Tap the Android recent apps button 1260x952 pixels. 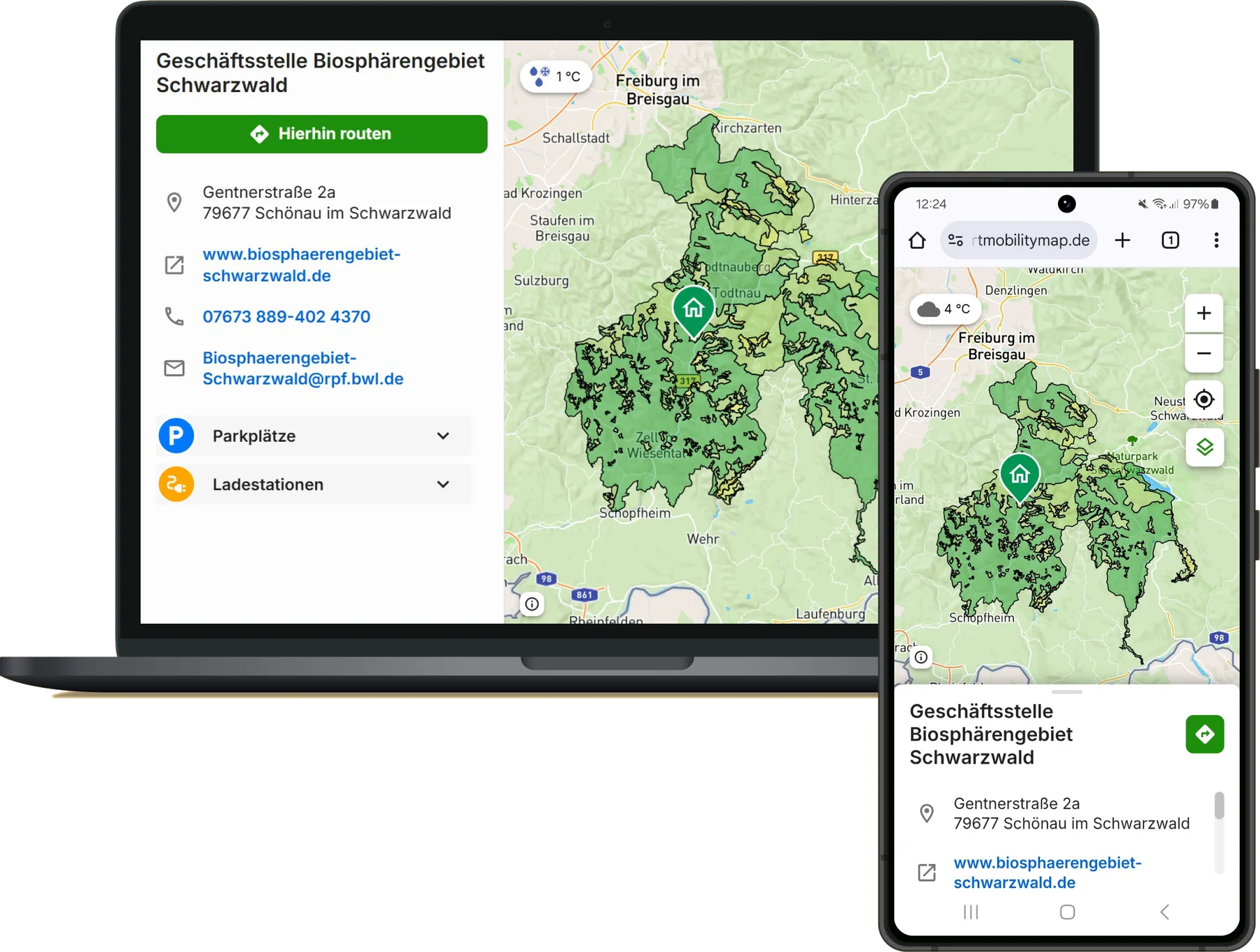(x=970, y=912)
